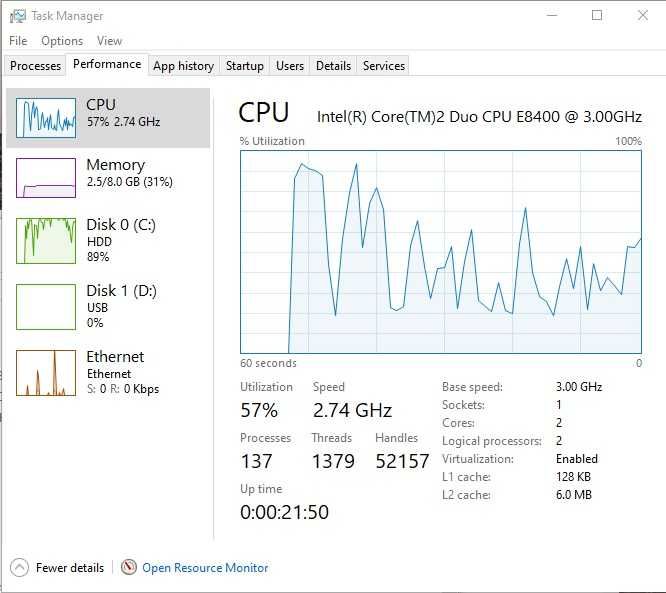Open the Services tab
This screenshot has width=666, height=593.
tap(384, 66)
